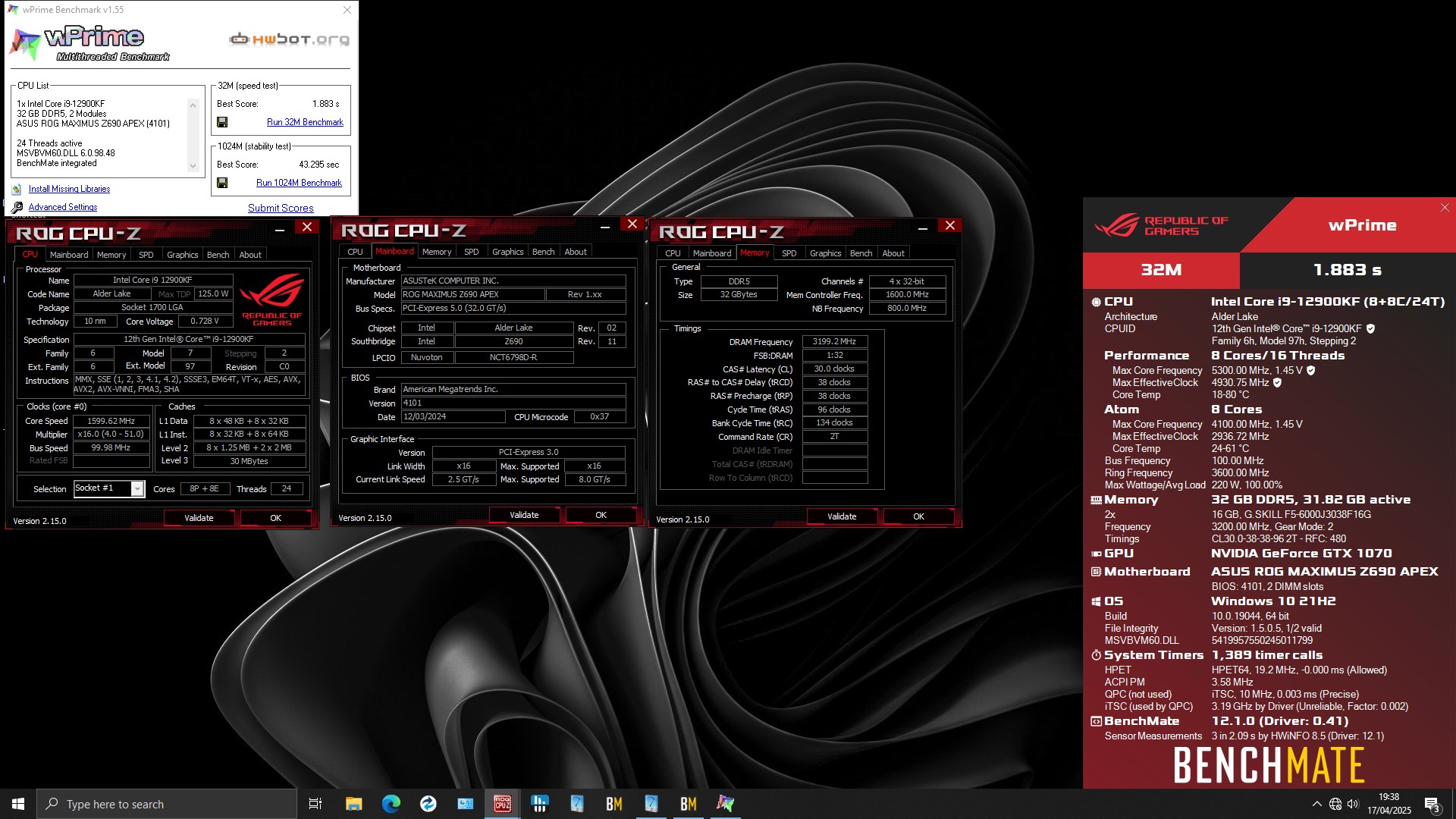
Task: Click the verified shield next to CPUID name
Action: 1370,329
